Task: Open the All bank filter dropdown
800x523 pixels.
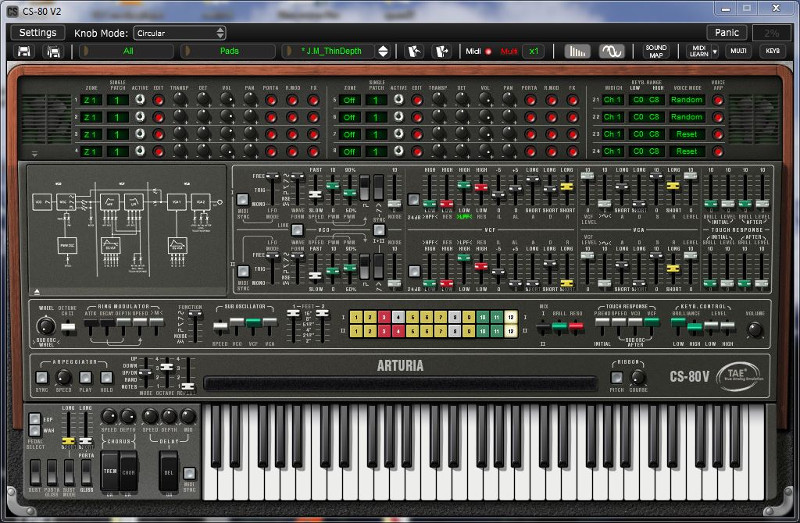Action: coord(127,51)
